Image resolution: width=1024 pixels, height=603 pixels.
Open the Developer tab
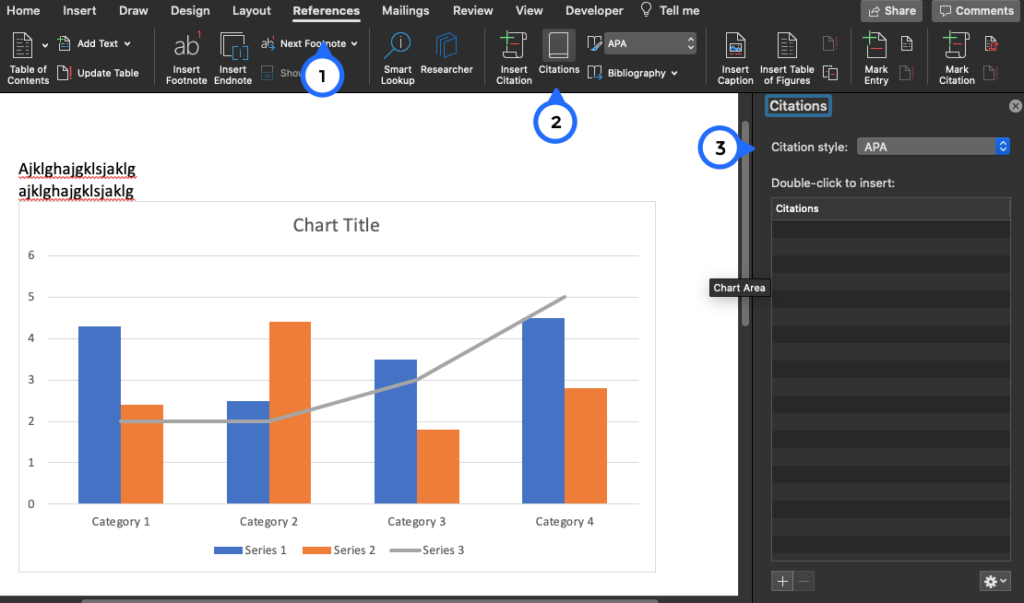[594, 10]
